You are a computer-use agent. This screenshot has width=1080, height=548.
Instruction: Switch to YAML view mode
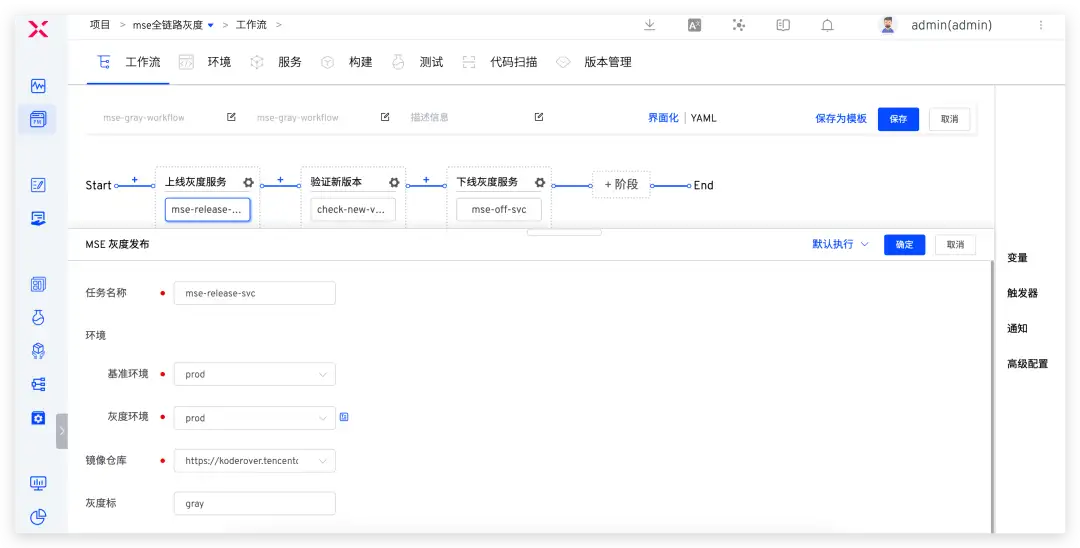[703, 118]
